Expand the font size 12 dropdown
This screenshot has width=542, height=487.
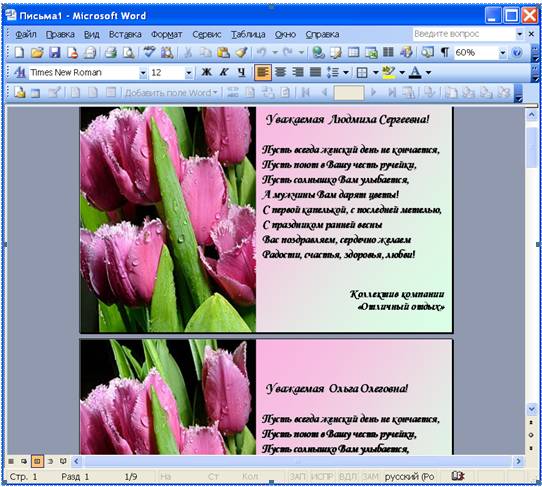[x=189, y=73]
